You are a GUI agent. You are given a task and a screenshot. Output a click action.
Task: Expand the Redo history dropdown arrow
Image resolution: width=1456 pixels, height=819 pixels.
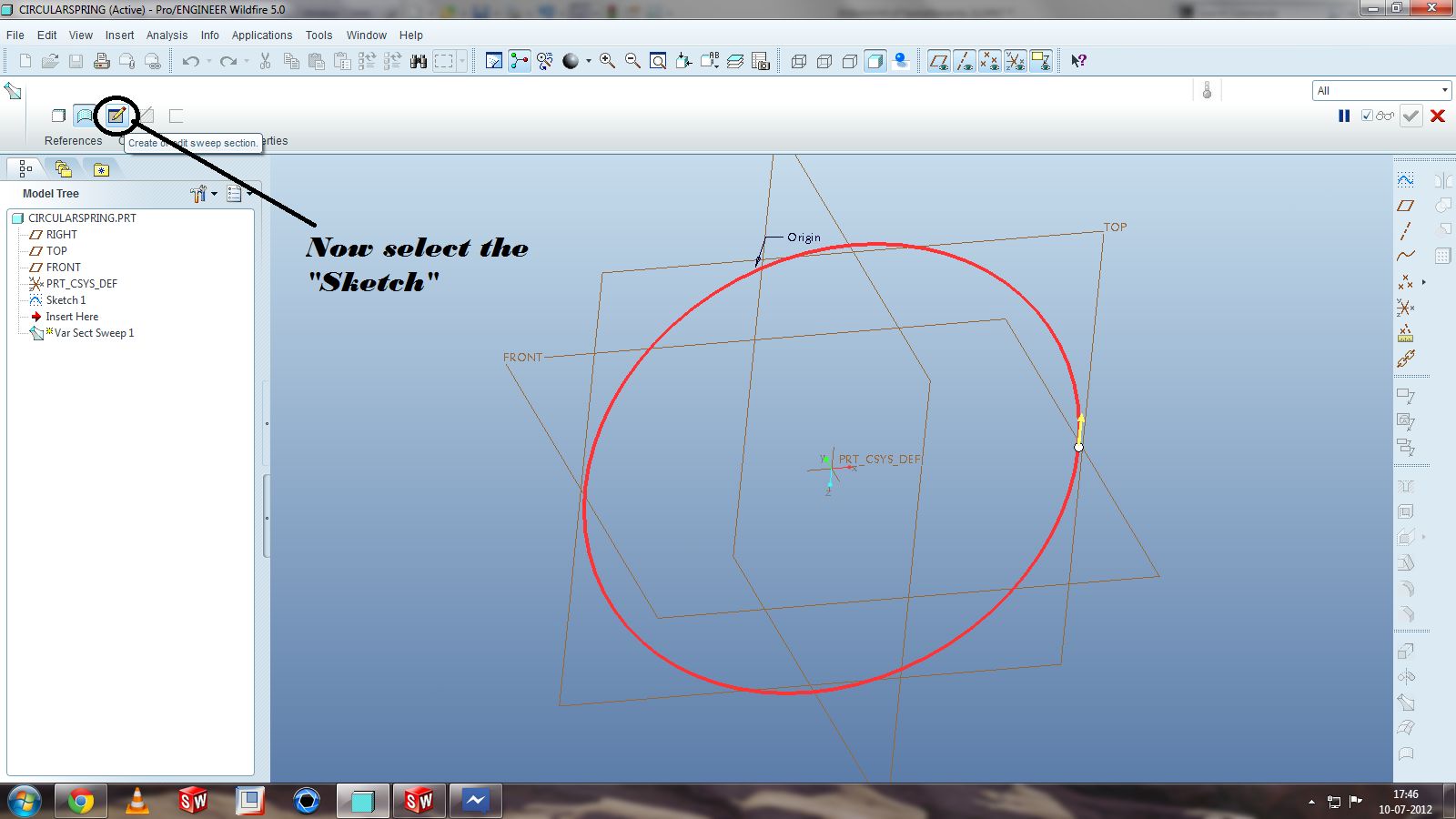(x=247, y=61)
